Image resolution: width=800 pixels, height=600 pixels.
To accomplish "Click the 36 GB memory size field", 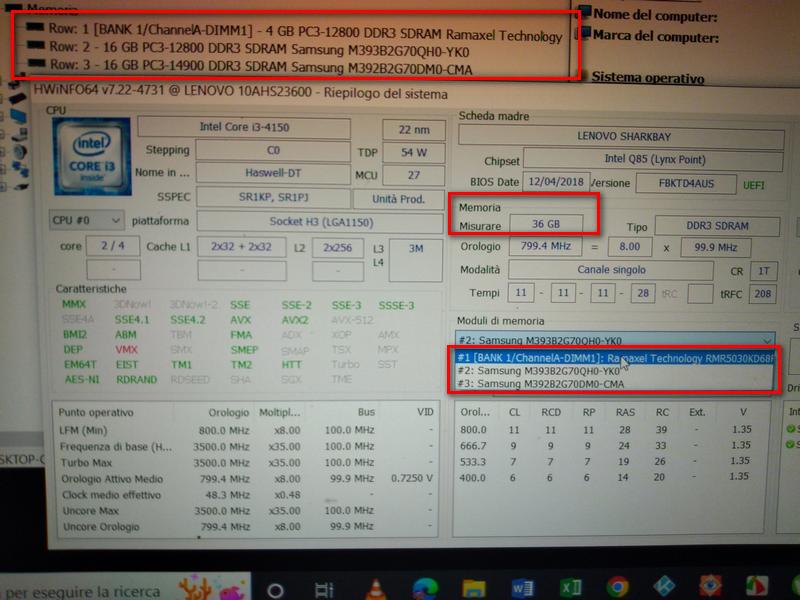I will click(x=546, y=224).
